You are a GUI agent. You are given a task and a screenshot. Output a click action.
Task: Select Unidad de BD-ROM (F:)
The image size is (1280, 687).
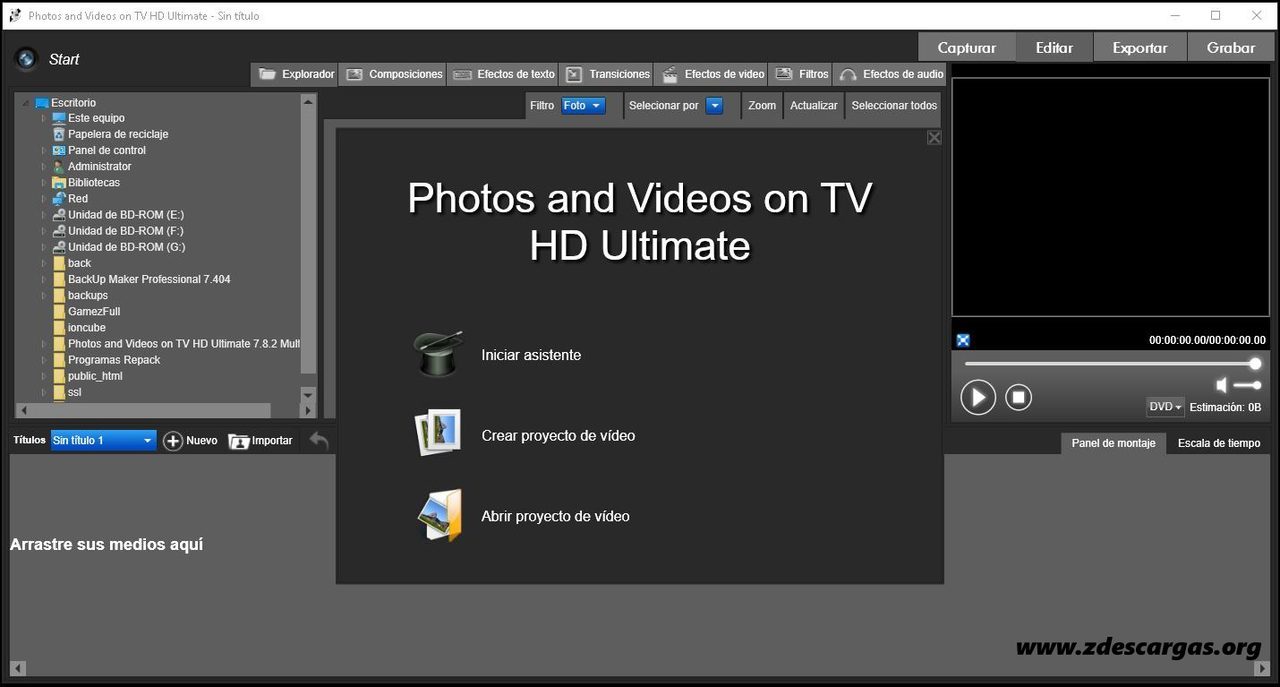tap(126, 231)
